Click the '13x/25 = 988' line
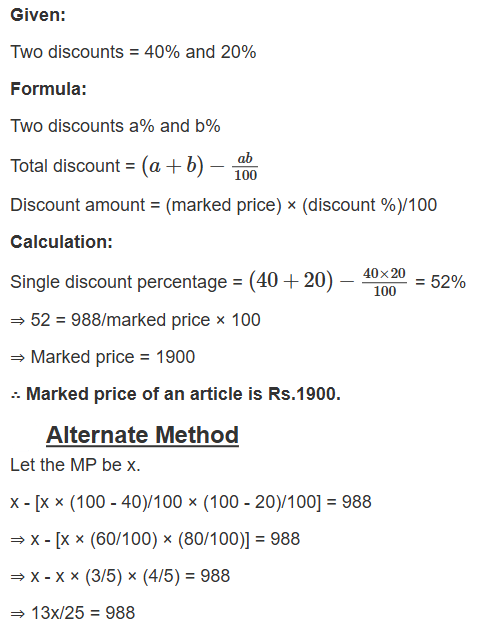The height and width of the screenshot is (632, 478). [73, 613]
